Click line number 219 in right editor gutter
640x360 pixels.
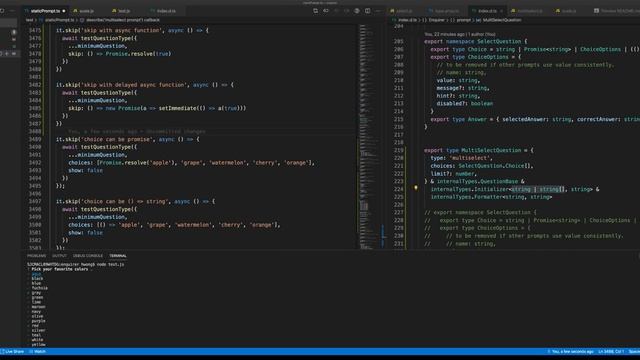(399, 150)
